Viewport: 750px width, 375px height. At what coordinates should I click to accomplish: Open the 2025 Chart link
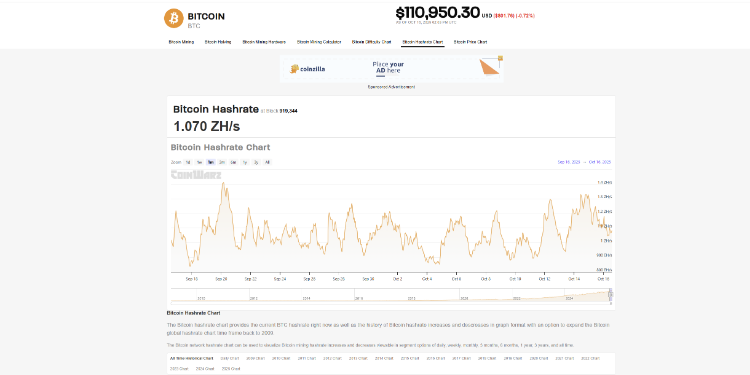click(x=231, y=369)
